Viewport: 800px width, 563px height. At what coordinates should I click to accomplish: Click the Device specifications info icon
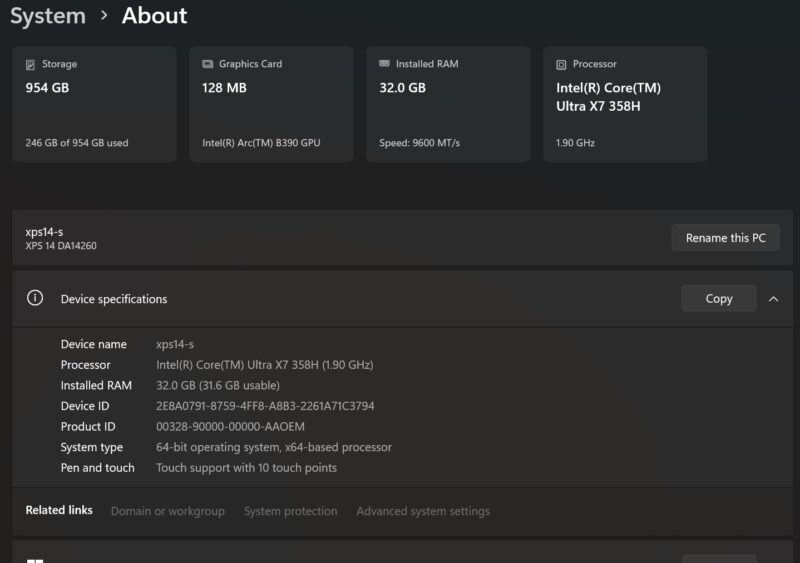point(35,298)
